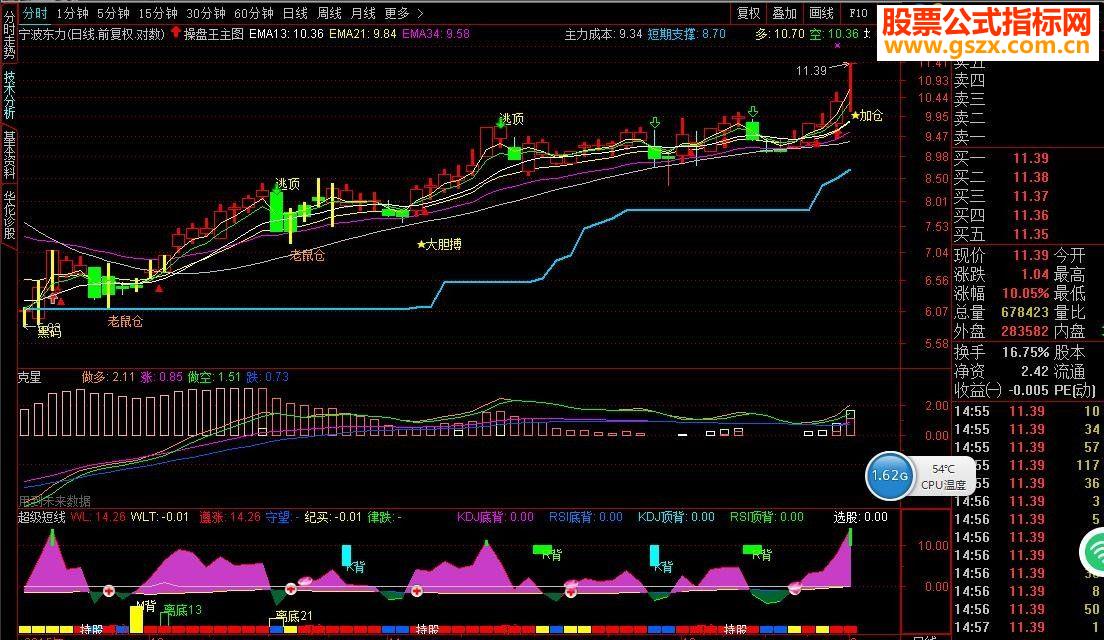The width and height of the screenshot is (1104, 640).
Task: Open the 基本资料 sidebar tab
Action: point(8,155)
